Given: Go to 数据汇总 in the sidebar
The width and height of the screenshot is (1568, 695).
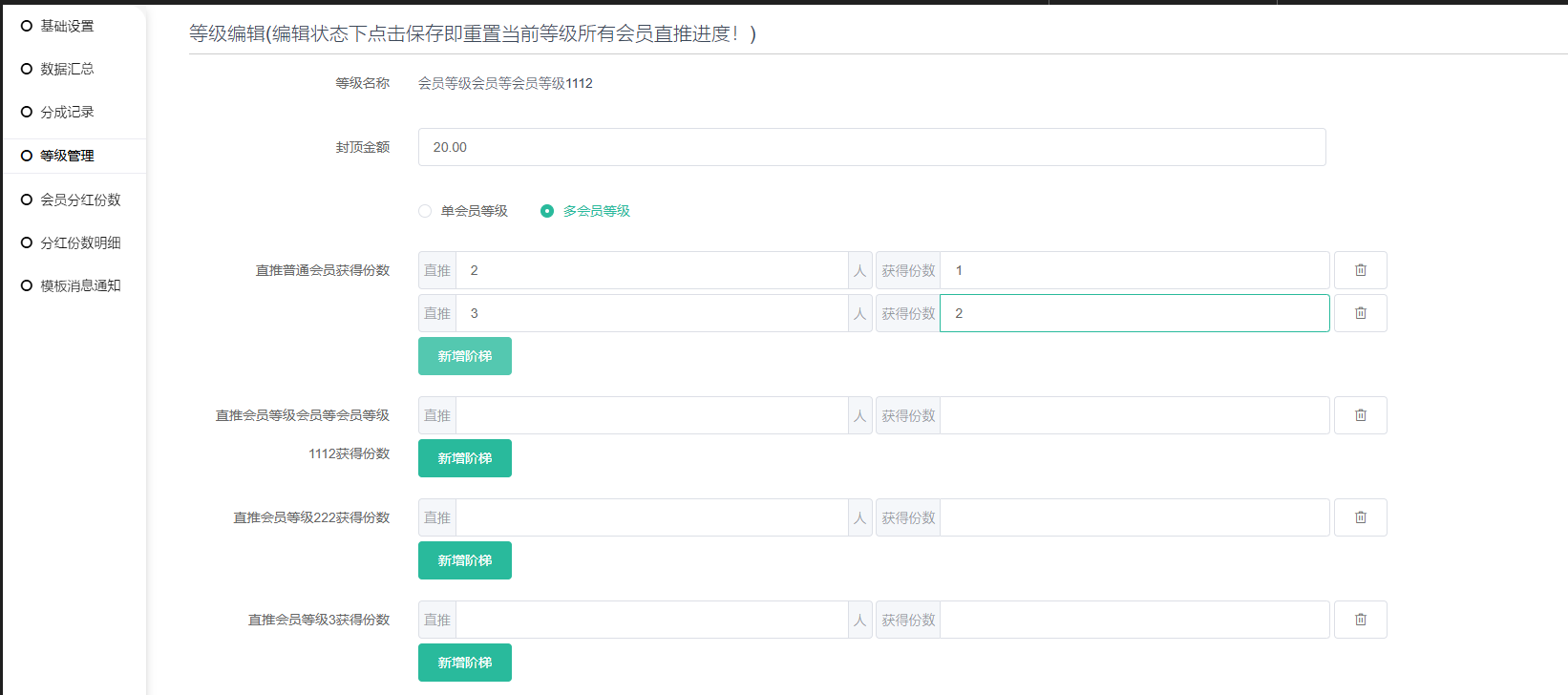Looking at the screenshot, I should tap(67, 69).
